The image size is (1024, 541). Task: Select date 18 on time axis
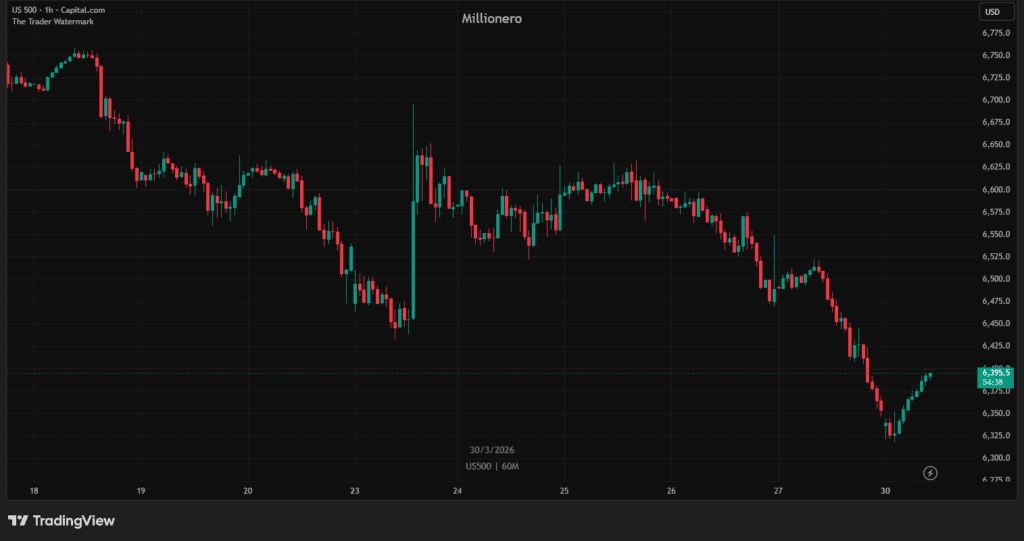pyautogui.click(x=34, y=491)
